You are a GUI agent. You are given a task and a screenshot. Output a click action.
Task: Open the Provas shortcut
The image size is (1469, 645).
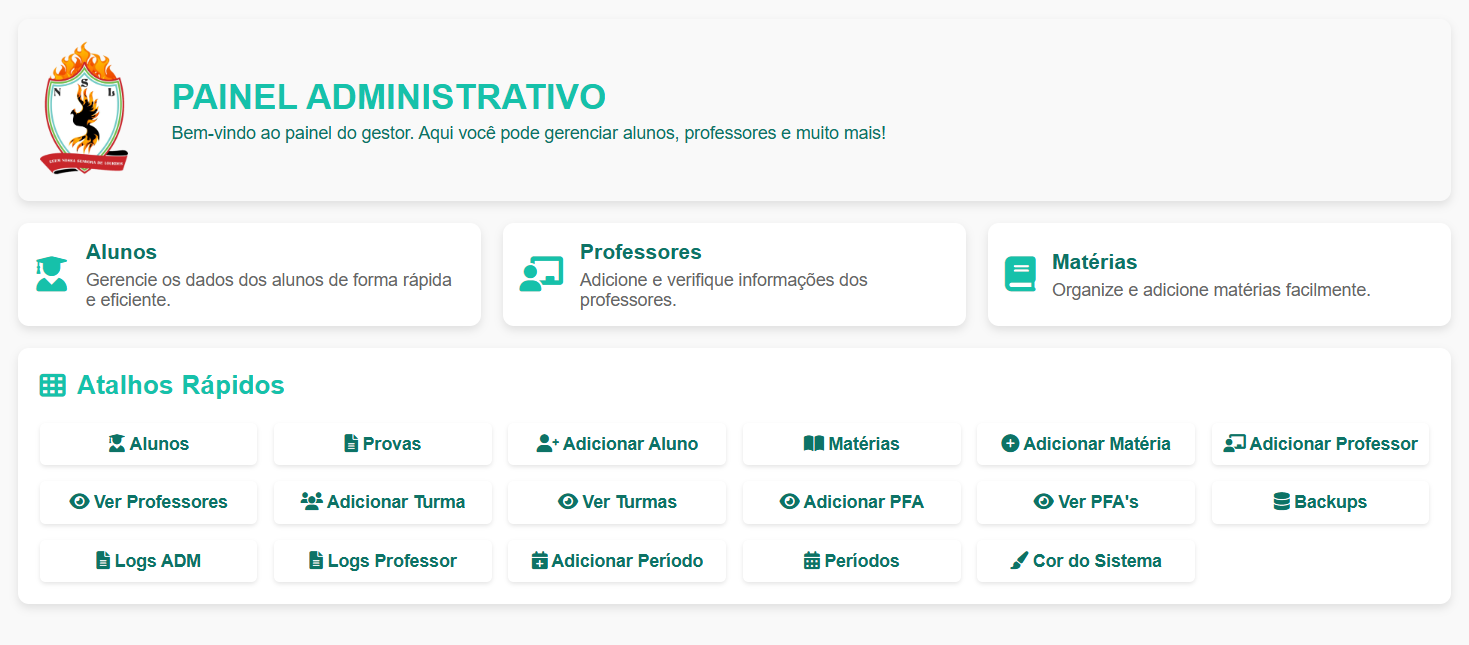(x=383, y=444)
